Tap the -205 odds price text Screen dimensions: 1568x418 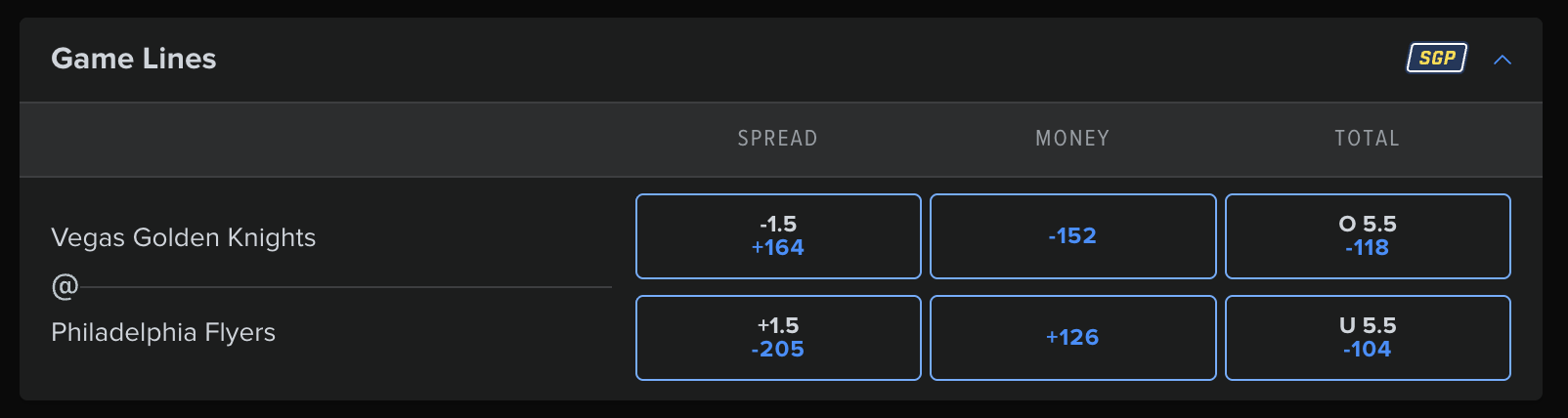(778, 350)
